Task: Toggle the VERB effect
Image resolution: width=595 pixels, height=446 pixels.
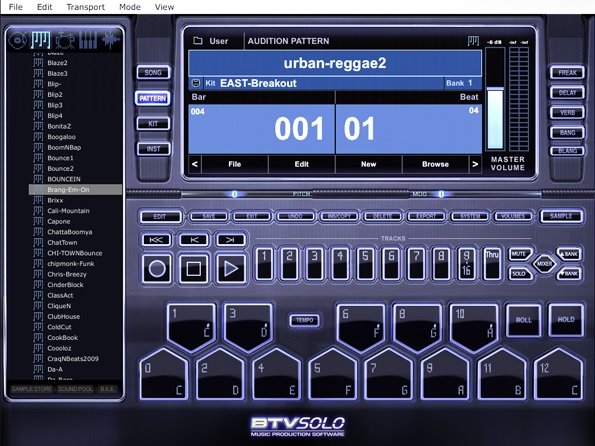Action: tap(567, 113)
